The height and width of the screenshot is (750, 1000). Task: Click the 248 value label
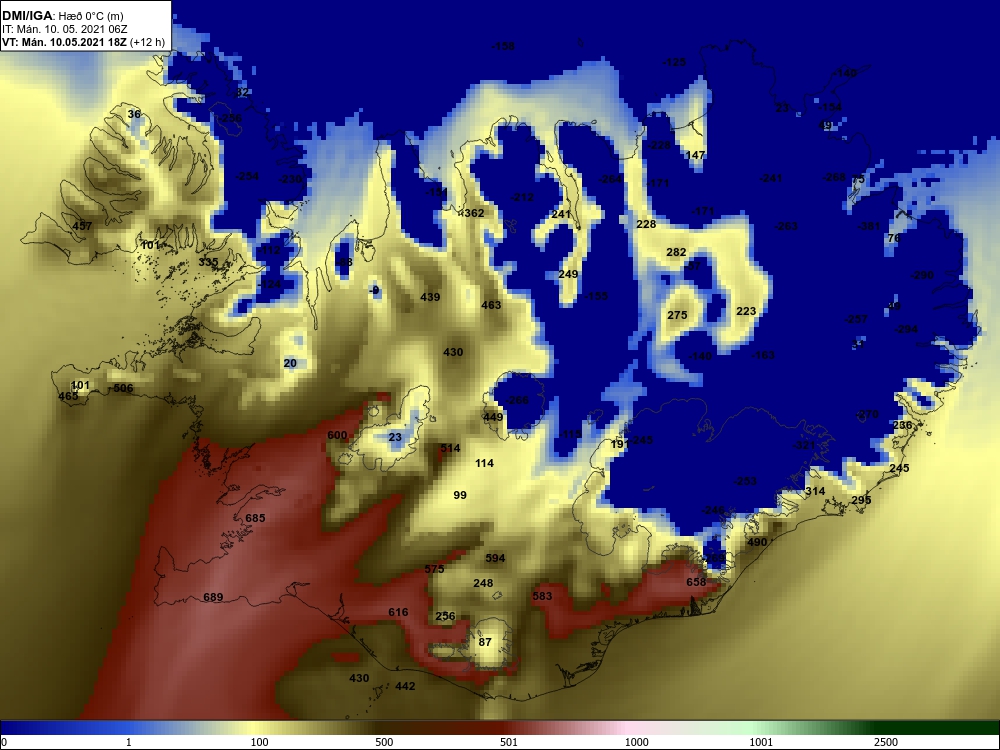coord(483,583)
